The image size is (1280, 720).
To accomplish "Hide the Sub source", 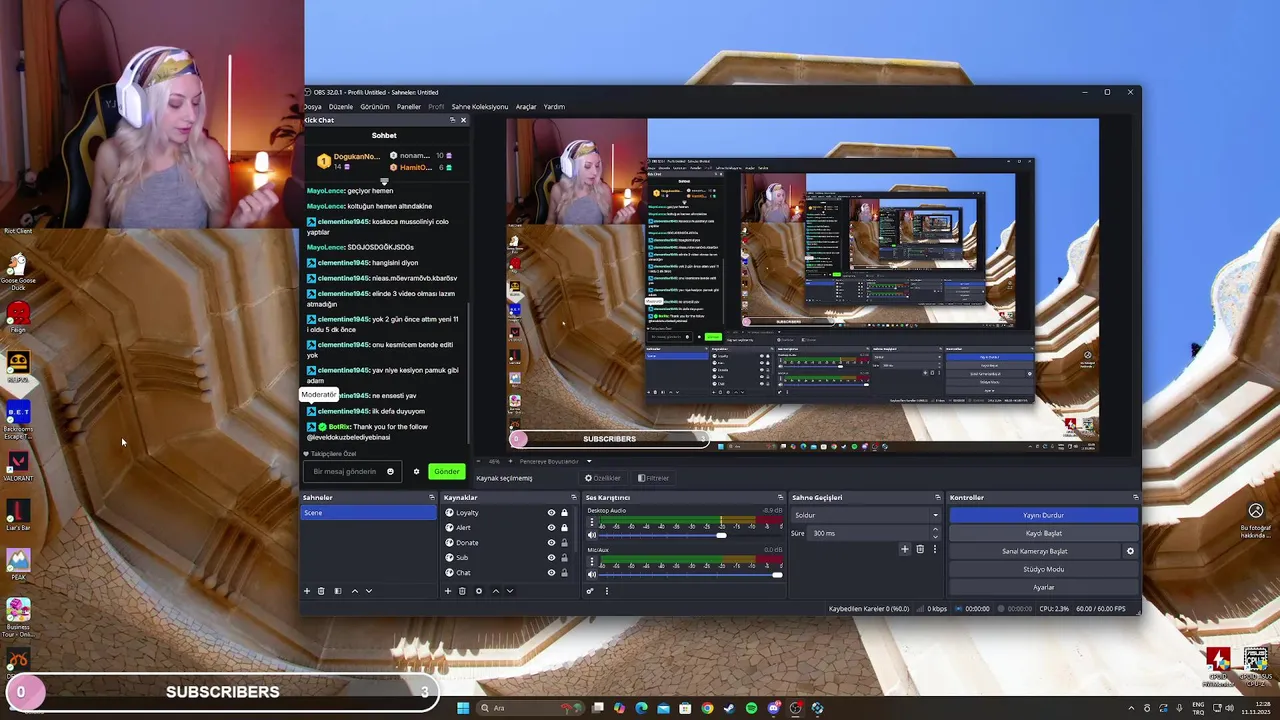I will pos(551,558).
